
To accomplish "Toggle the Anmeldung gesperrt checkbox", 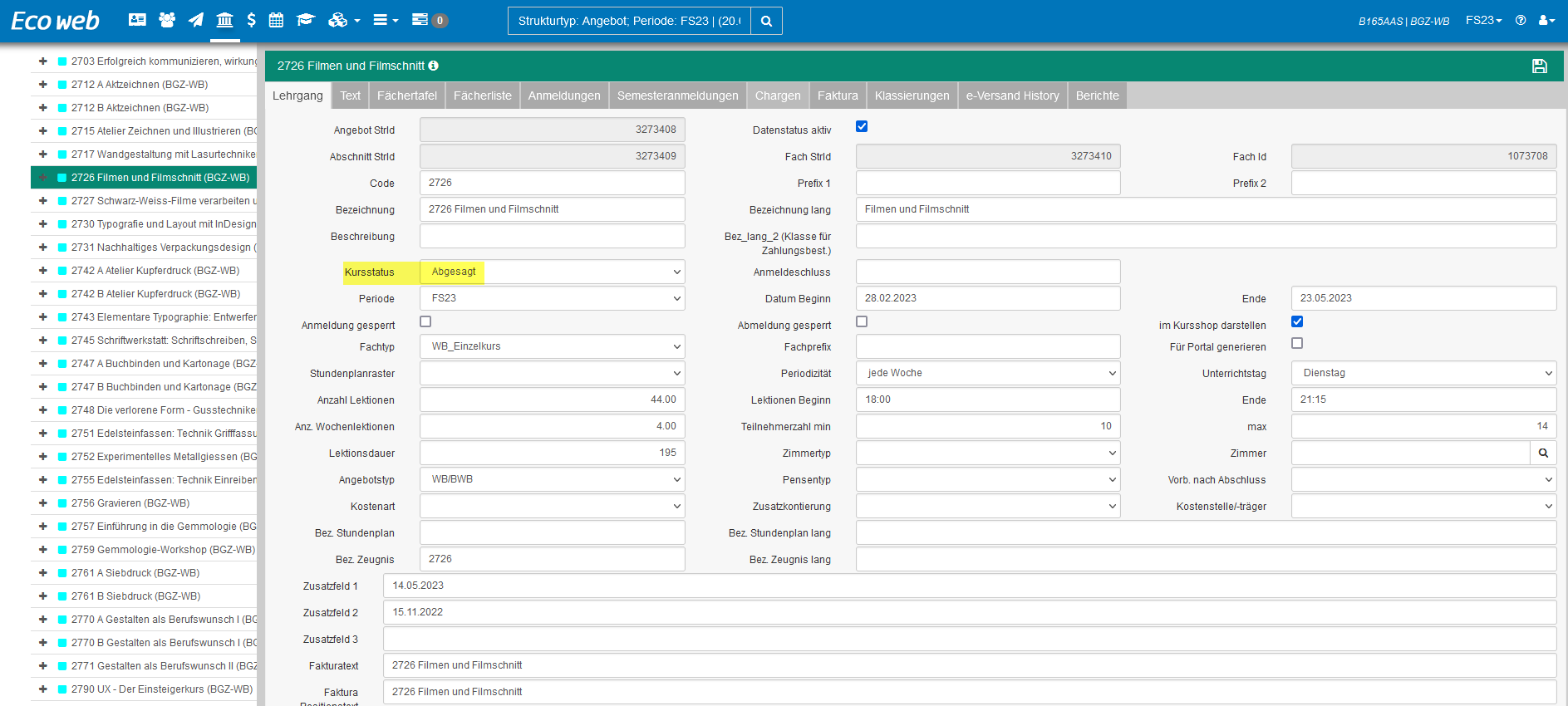I will pyautogui.click(x=425, y=321).
